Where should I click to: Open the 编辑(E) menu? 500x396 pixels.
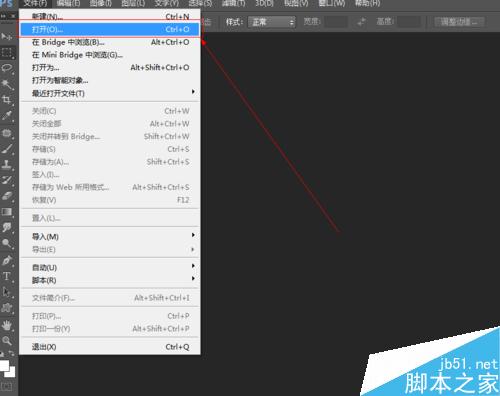coord(68,3)
